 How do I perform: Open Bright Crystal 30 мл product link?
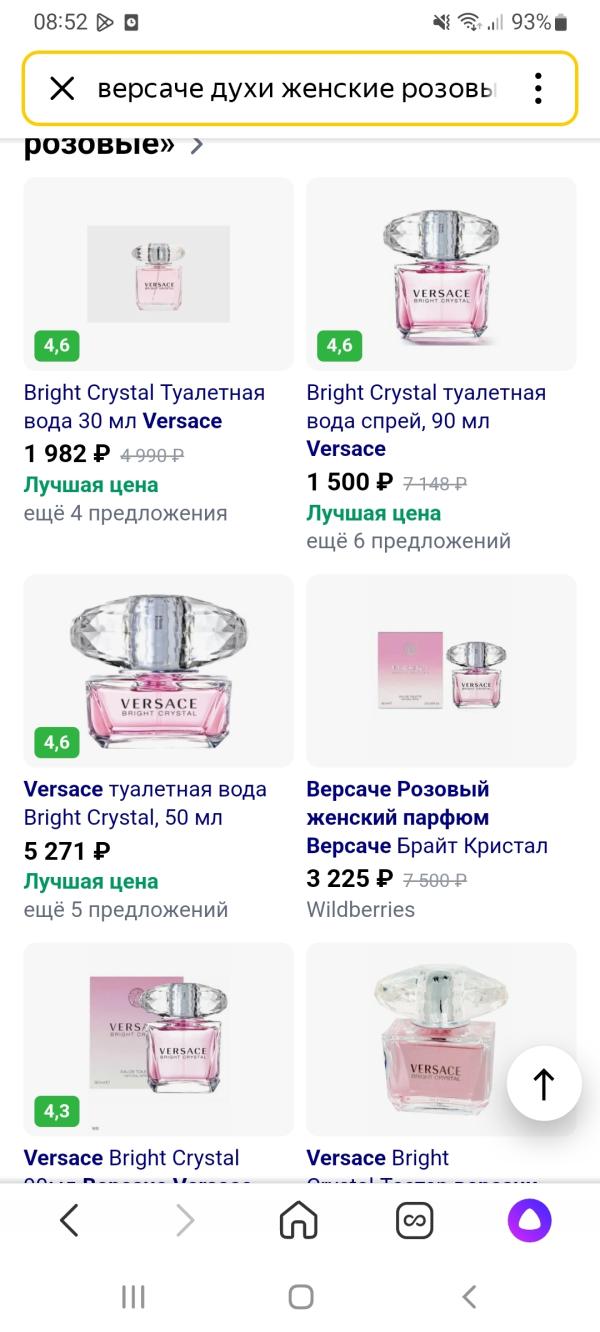(144, 406)
